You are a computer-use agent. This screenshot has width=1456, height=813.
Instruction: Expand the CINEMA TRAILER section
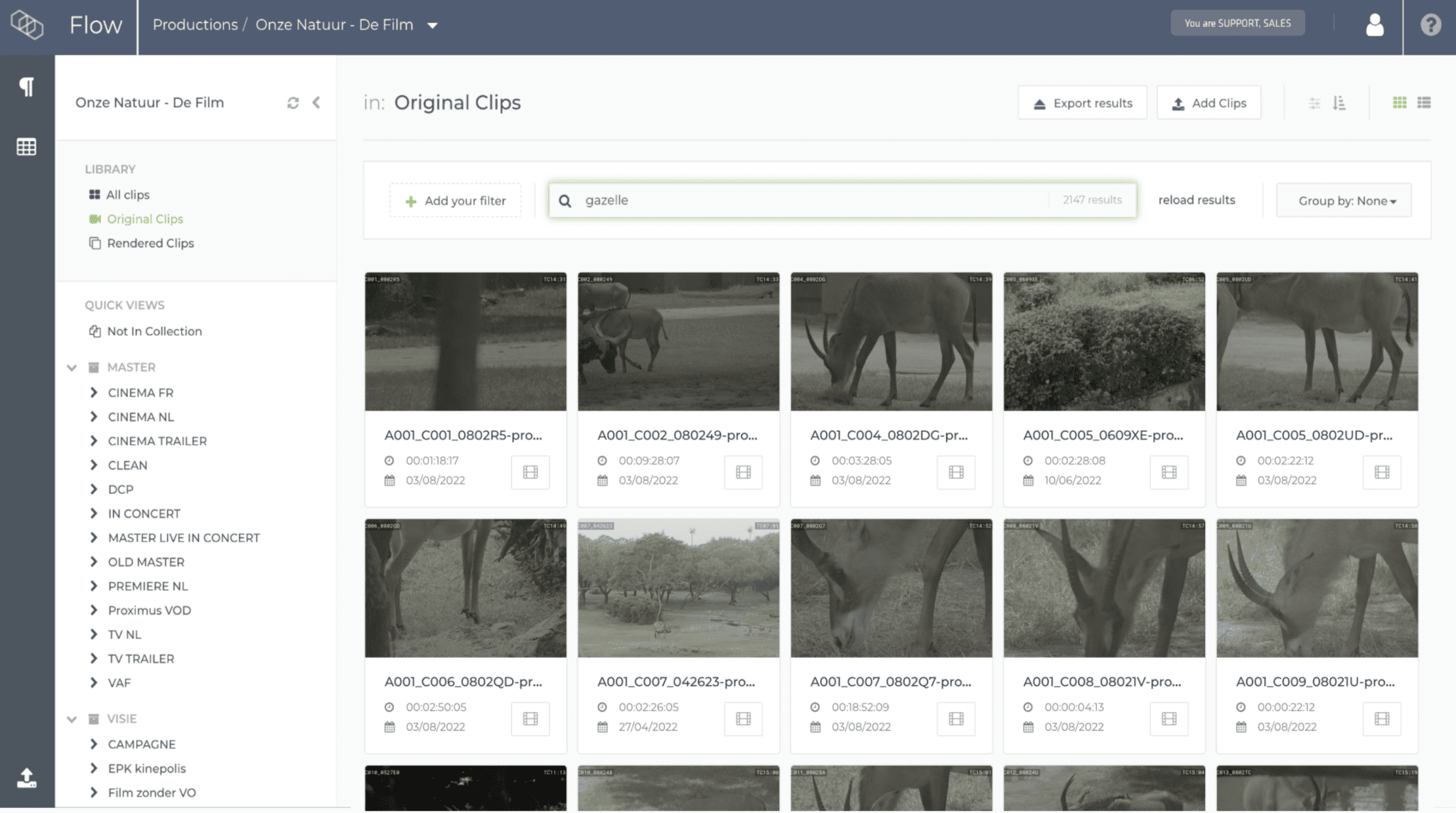[x=95, y=441]
